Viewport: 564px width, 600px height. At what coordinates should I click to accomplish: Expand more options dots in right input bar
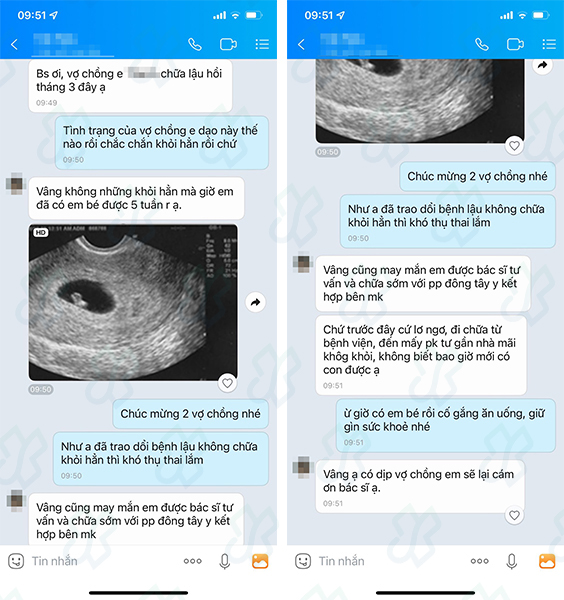[x=479, y=561]
